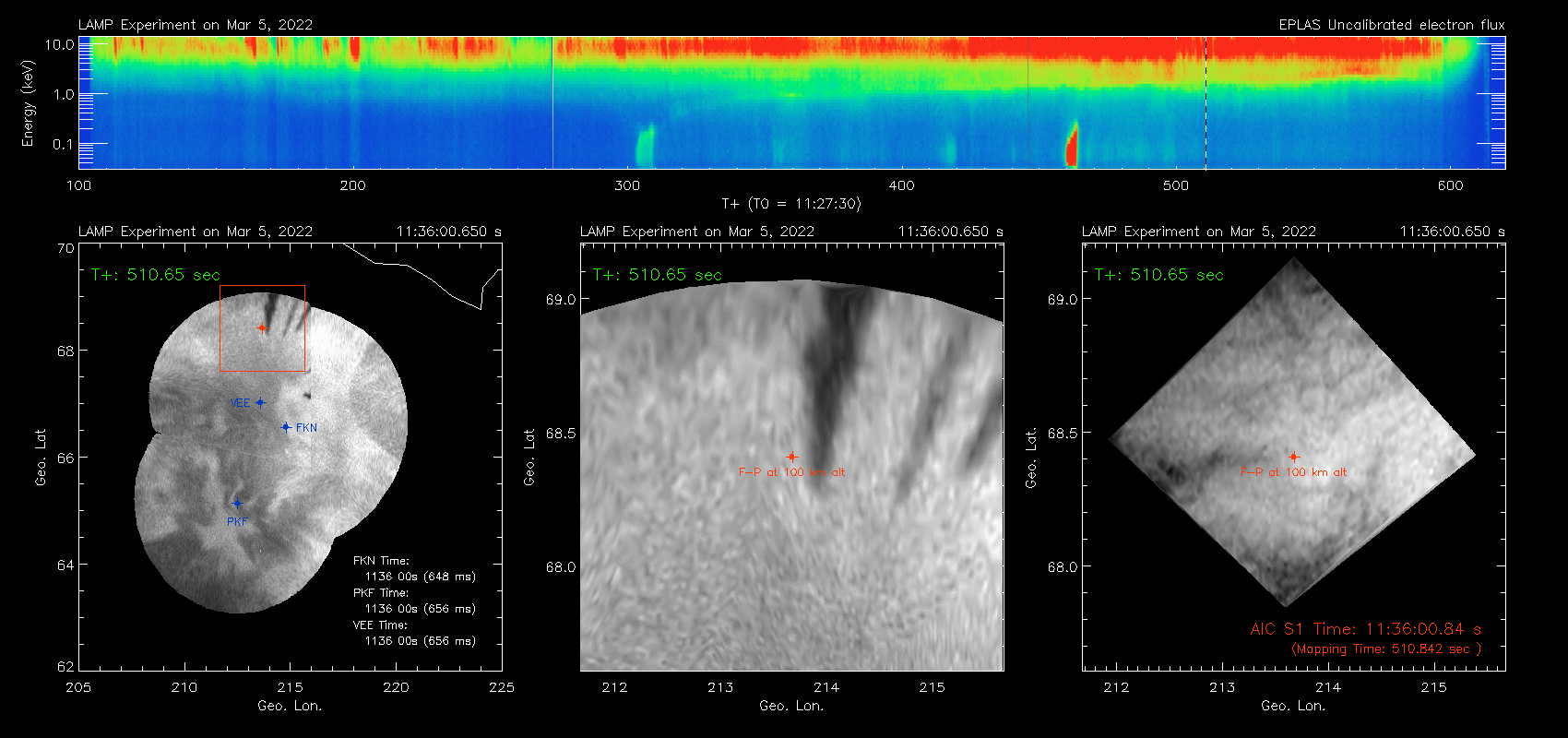1568x738 pixels.
Task: Click the red zoom box on all-sky map
Action: pyautogui.click(x=262, y=328)
